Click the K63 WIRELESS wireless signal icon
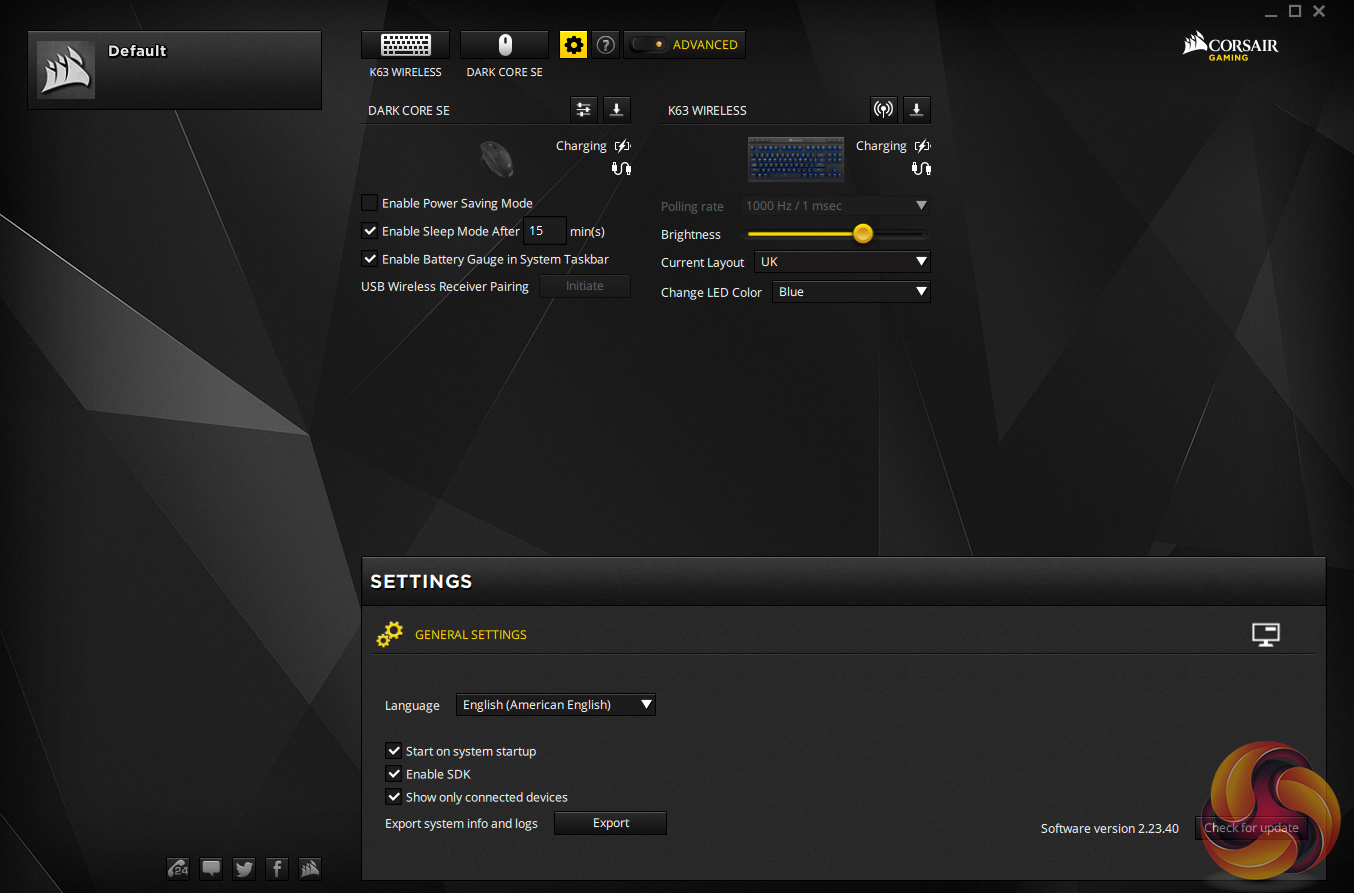The width and height of the screenshot is (1354, 893). click(884, 110)
